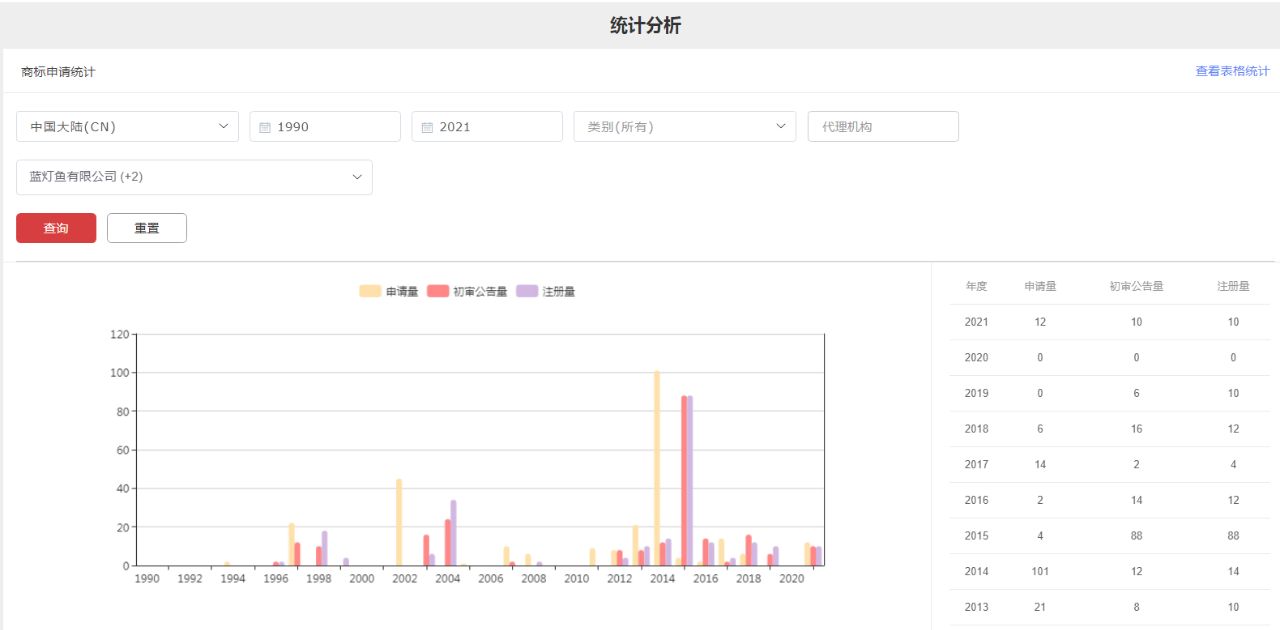1280x630 pixels.
Task: Click the 统计分析 page heading
Action: tap(645, 26)
